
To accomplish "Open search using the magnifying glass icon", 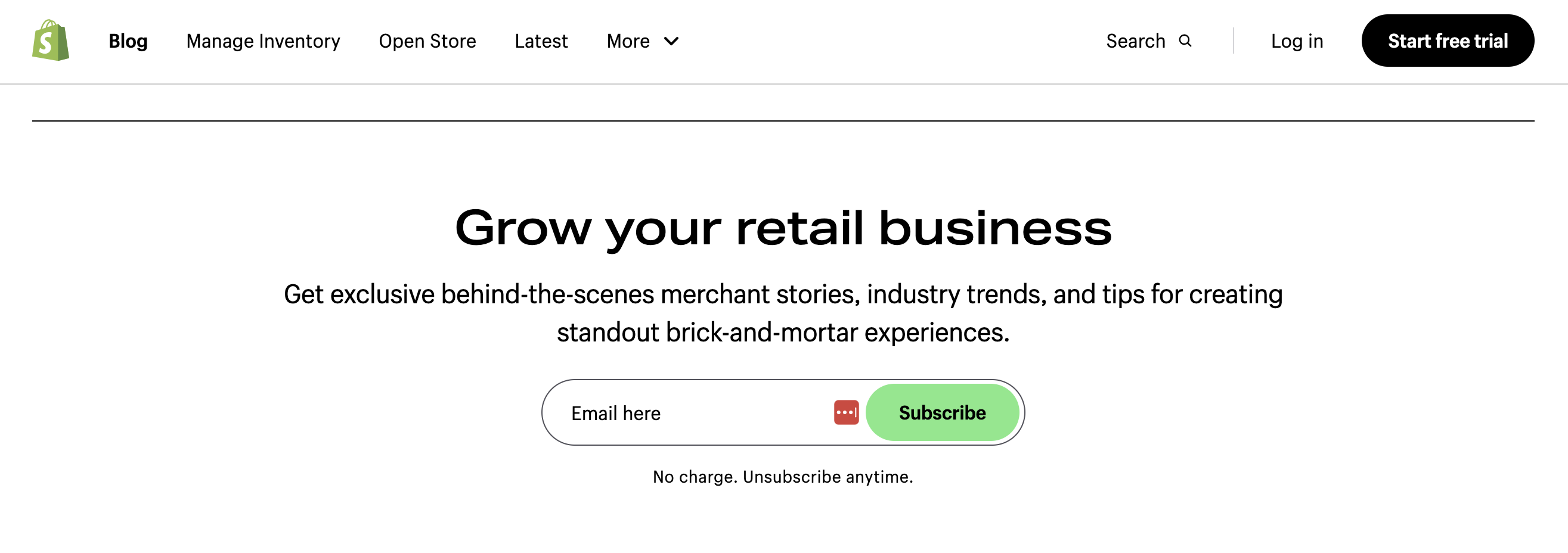I will 1186,41.
